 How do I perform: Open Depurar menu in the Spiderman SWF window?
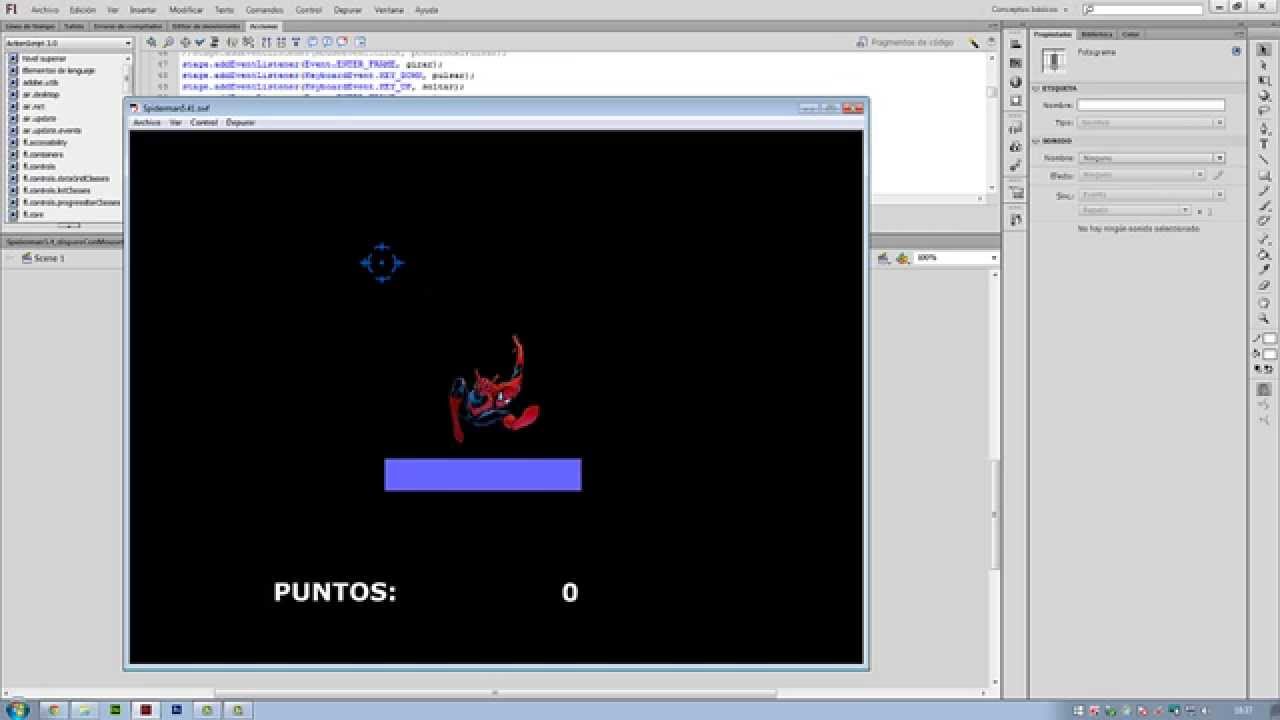pos(241,122)
